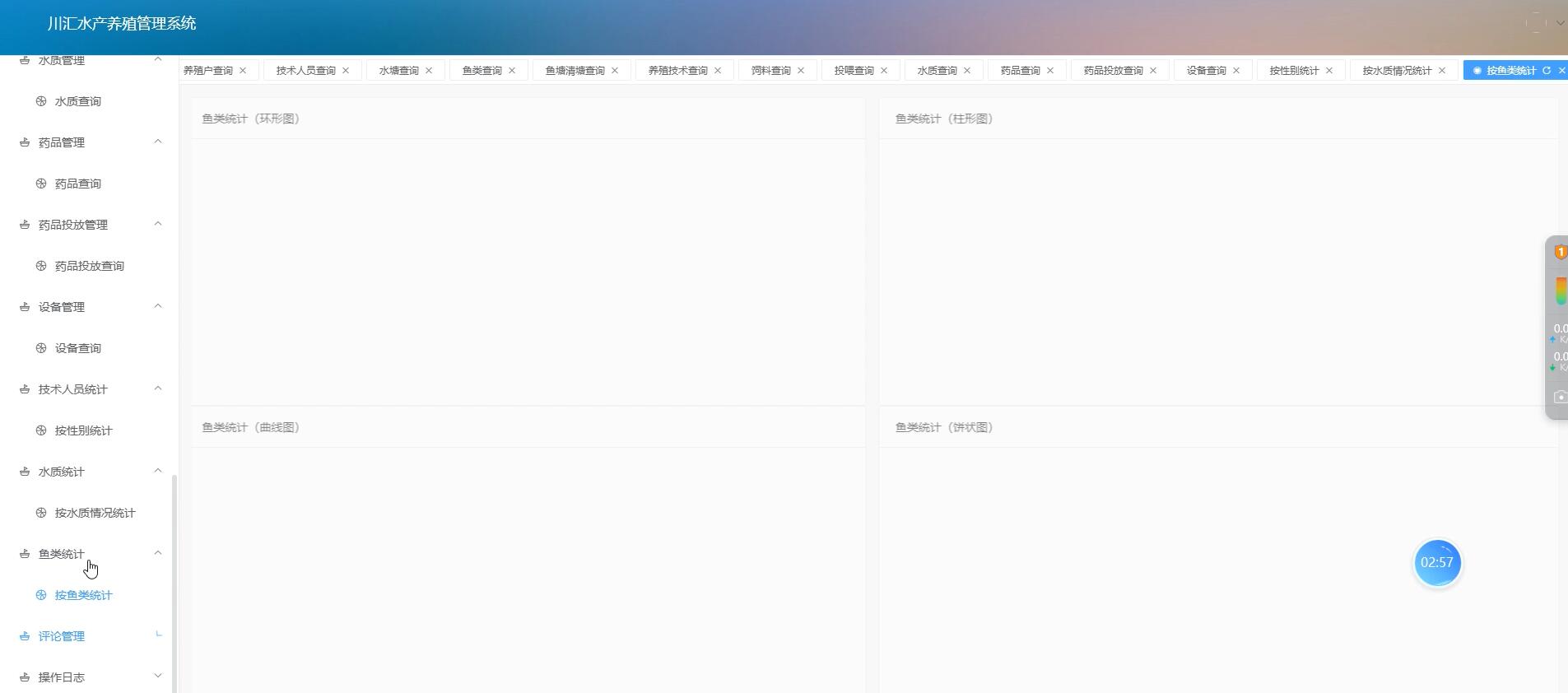Refresh the active 按鱼类统计 tab
1568x693 pixels.
1547,71
